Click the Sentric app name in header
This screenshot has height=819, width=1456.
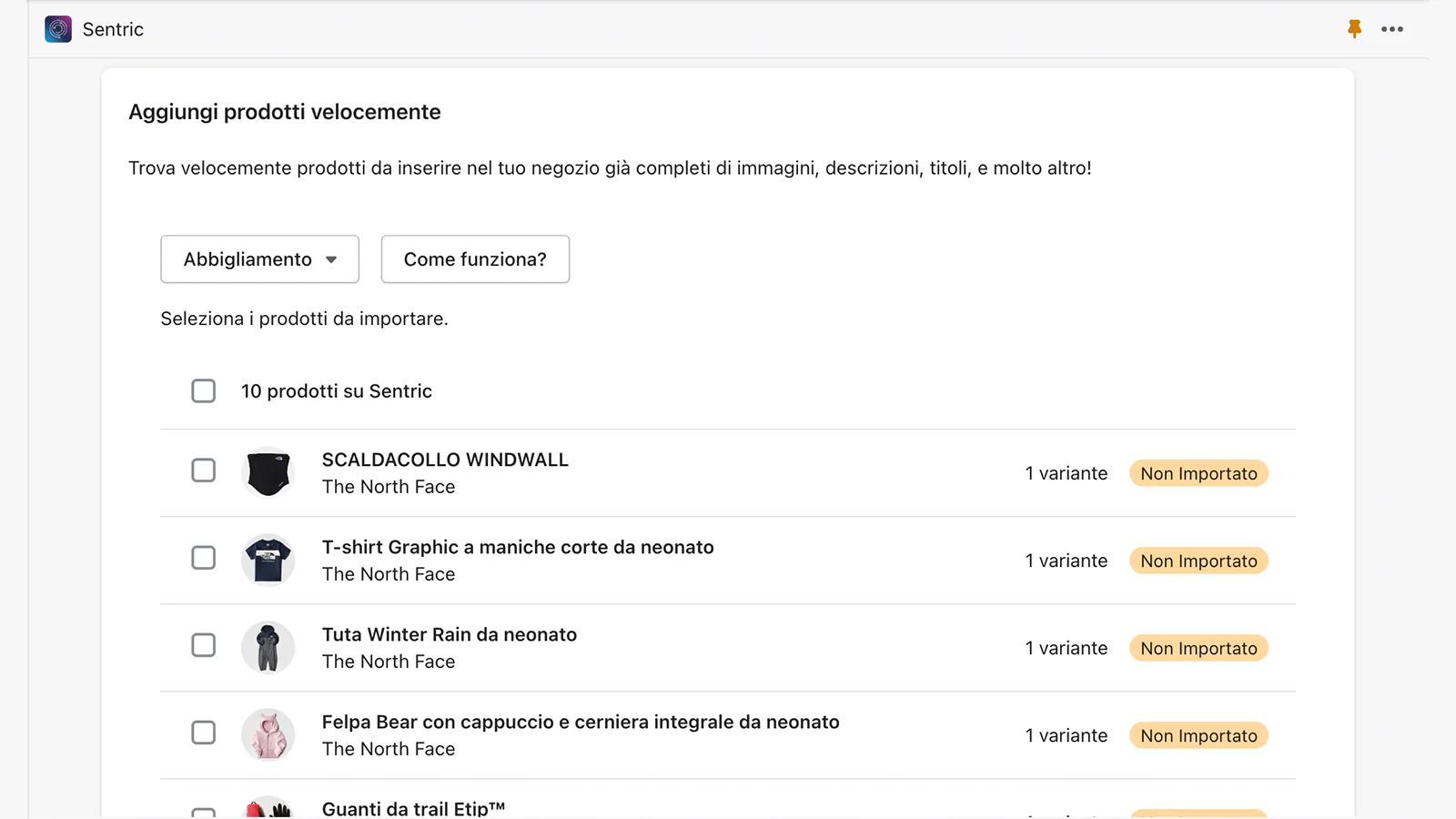pos(113,29)
